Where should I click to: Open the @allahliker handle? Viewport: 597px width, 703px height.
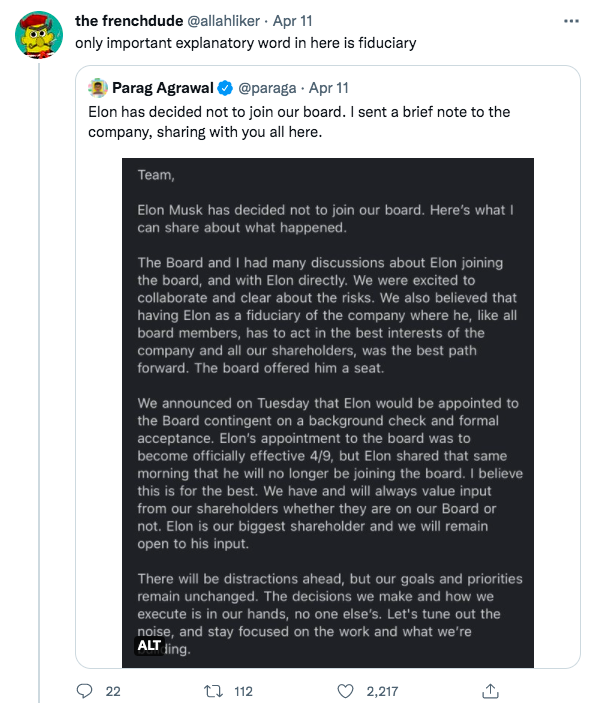click(223, 21)
